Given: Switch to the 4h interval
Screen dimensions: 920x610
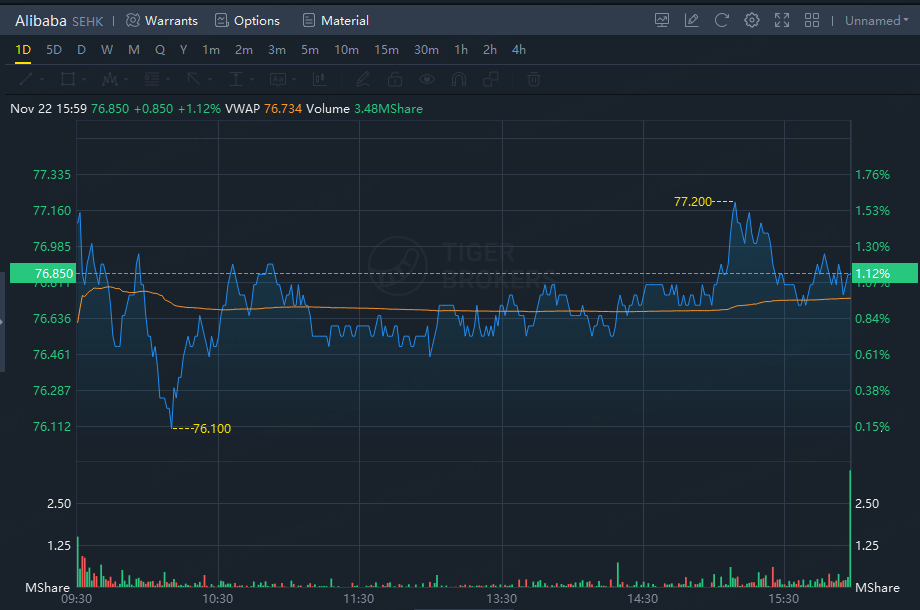Looking at the screenshot, I should [x=519, y=50].
